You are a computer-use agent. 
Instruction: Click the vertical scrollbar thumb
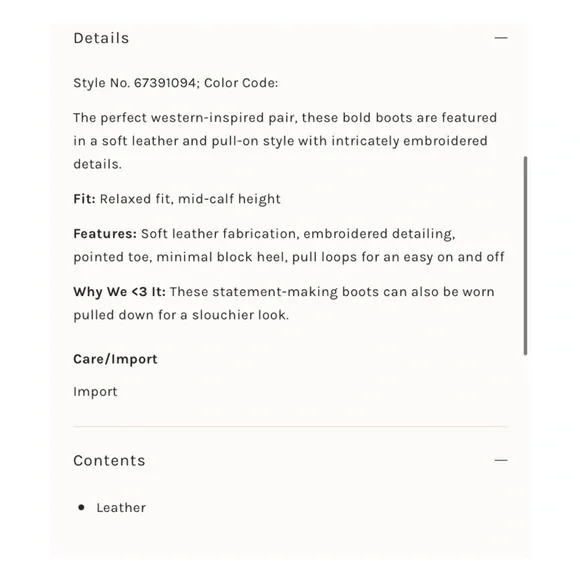525,256
